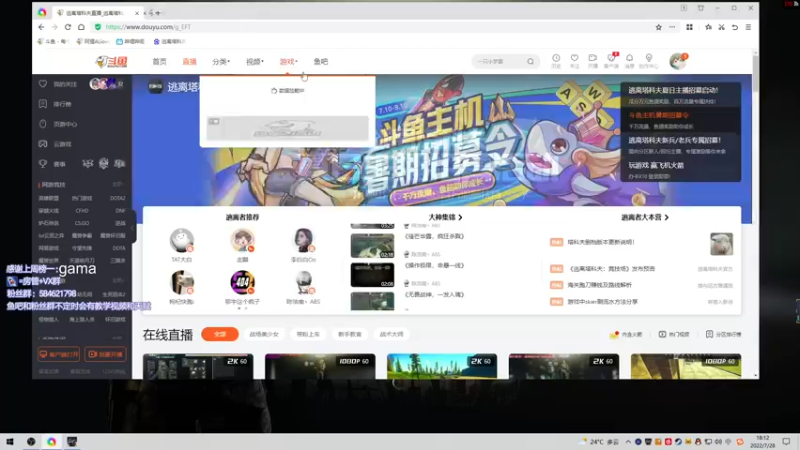Select the 带粉上车 filter pill
The width and height of the screenshot is (800, 450).
coord(308,334)
